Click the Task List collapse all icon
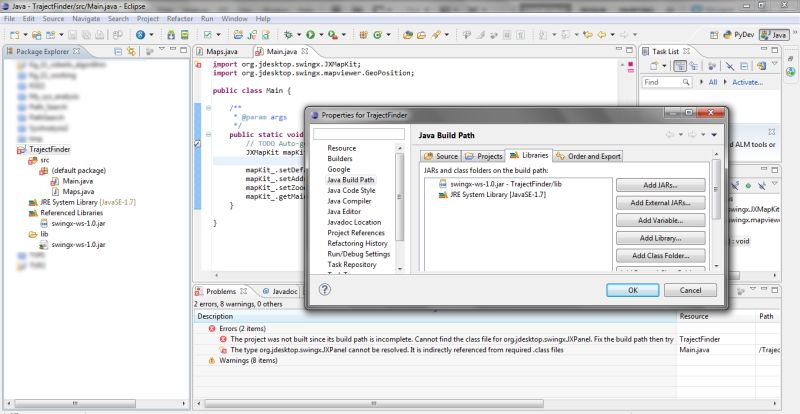Screen dimensions: 800x414 (x=744, y=66)
